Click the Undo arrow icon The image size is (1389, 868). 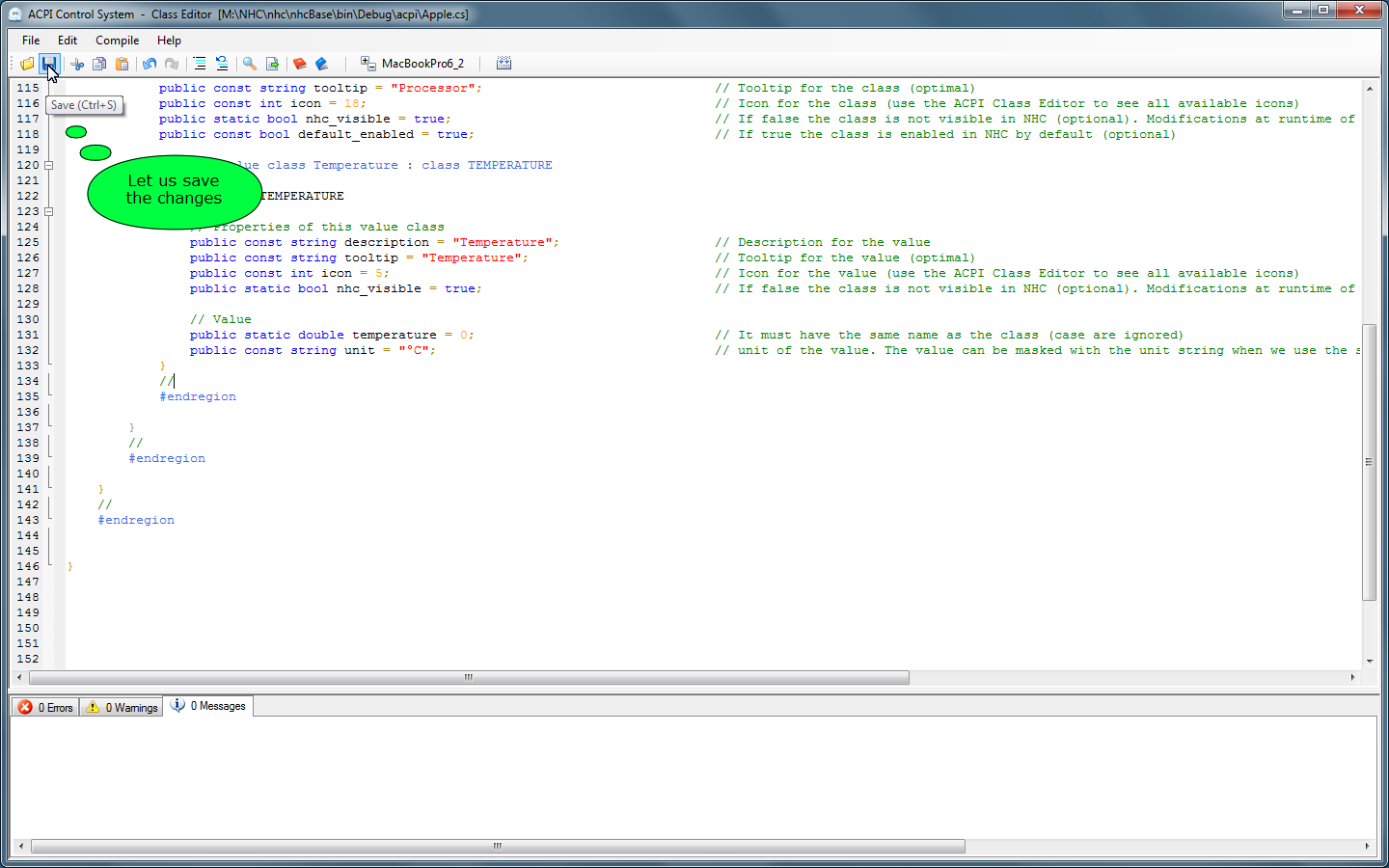click(x=150, y=64)
